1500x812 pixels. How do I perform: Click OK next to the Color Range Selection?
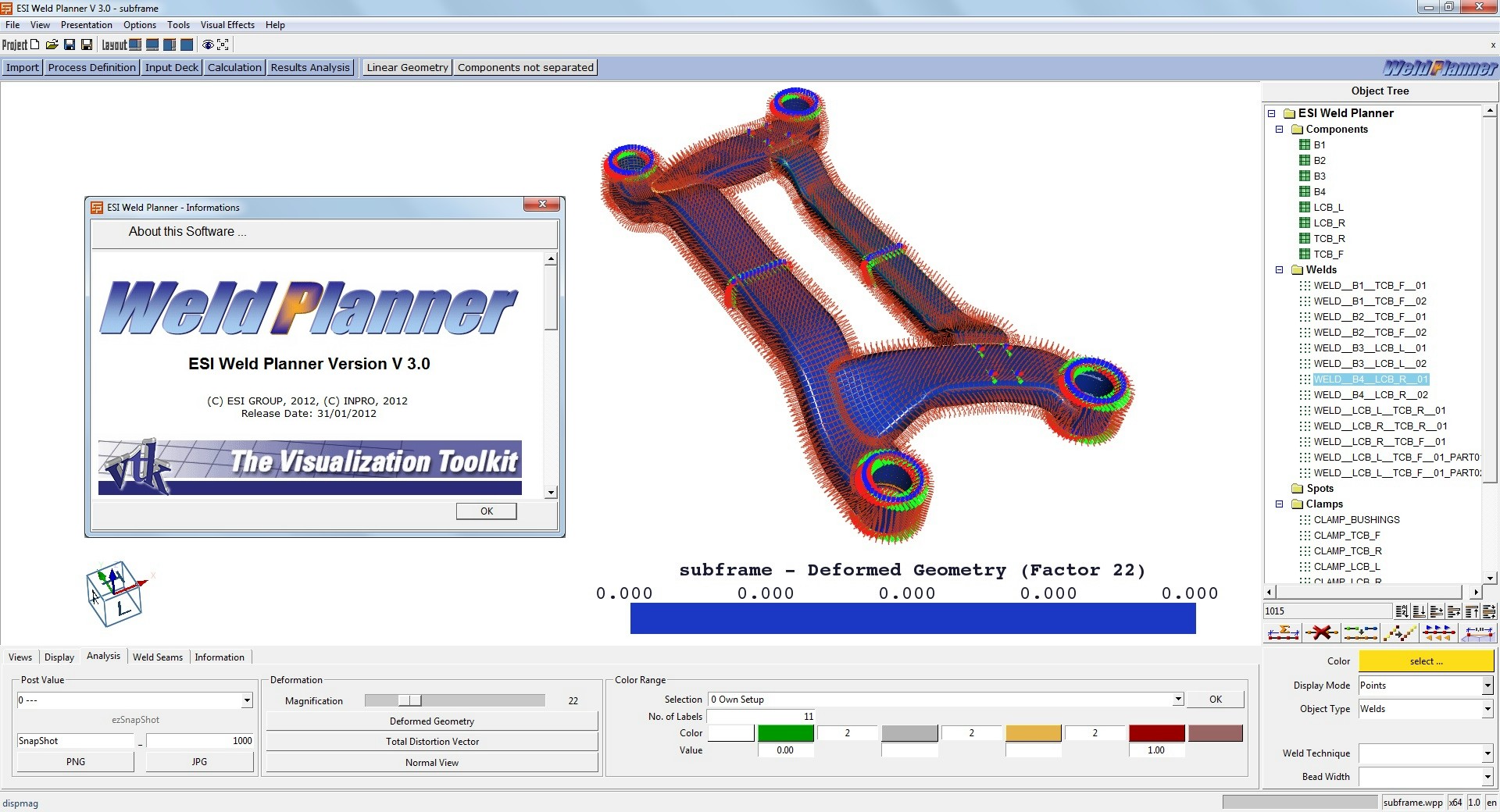click(x=1216, y=700)
